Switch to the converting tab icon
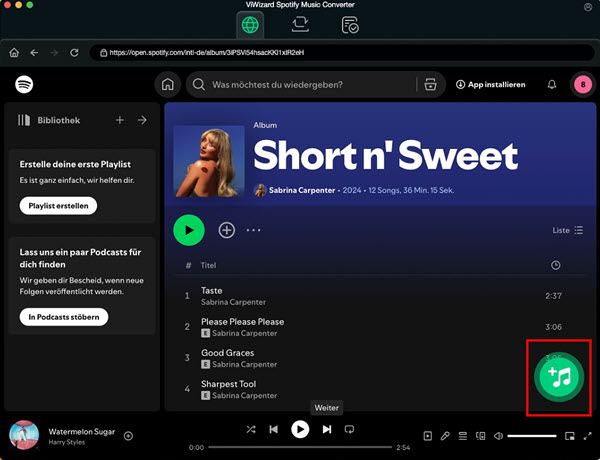600x460 pixels. (x=300, y=24)
